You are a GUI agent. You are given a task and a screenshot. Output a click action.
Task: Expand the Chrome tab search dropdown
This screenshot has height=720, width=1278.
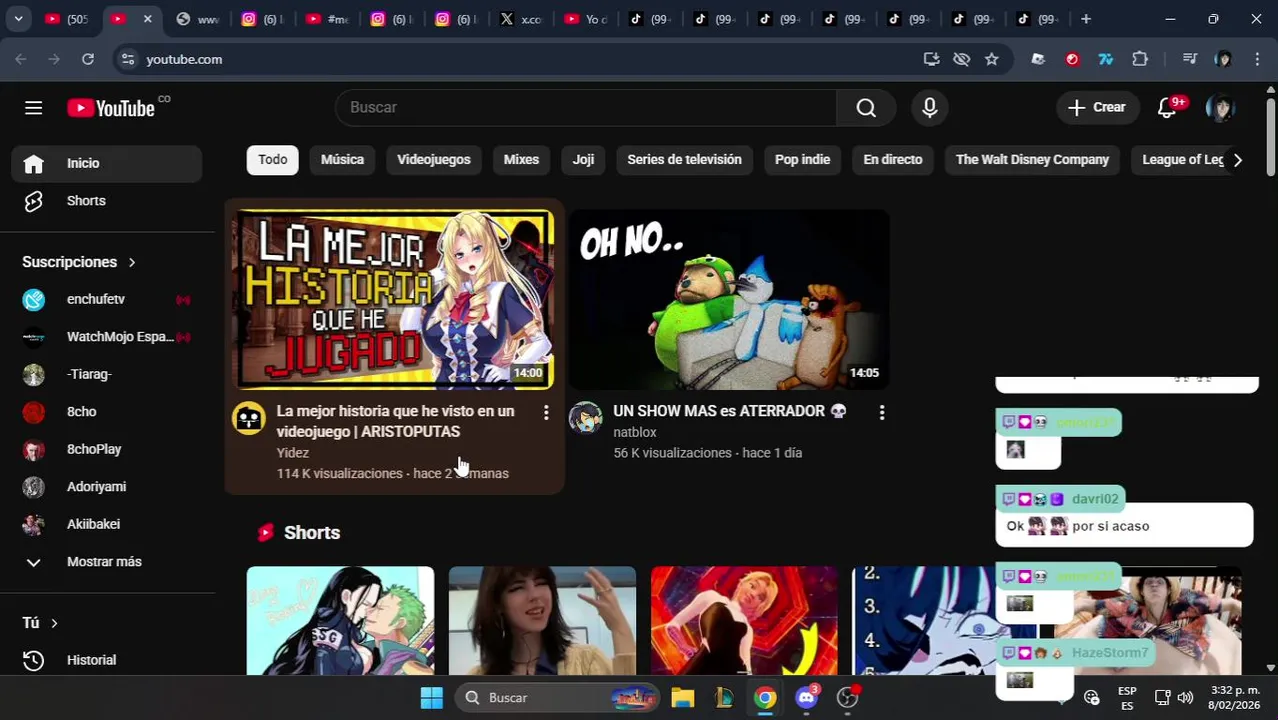pyautogui.click(x=18, y=19)
